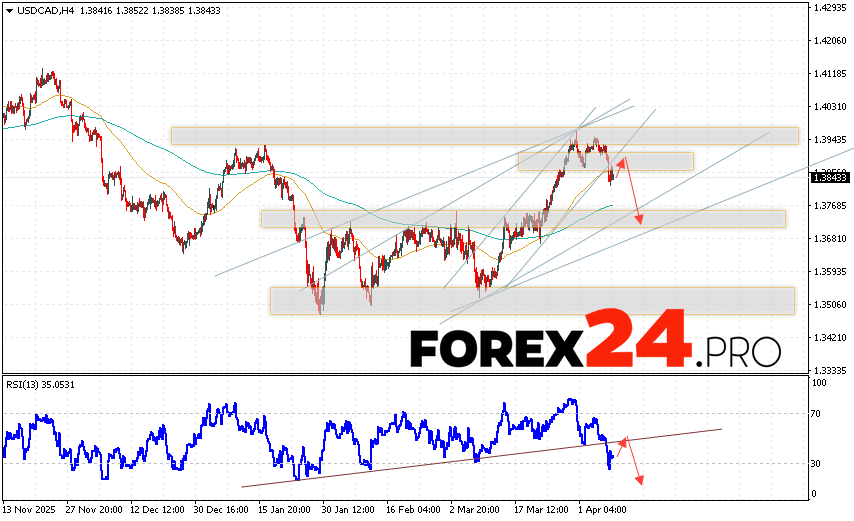
Task: Select the 1.33335 price axis label
Action: pos(830,371)
